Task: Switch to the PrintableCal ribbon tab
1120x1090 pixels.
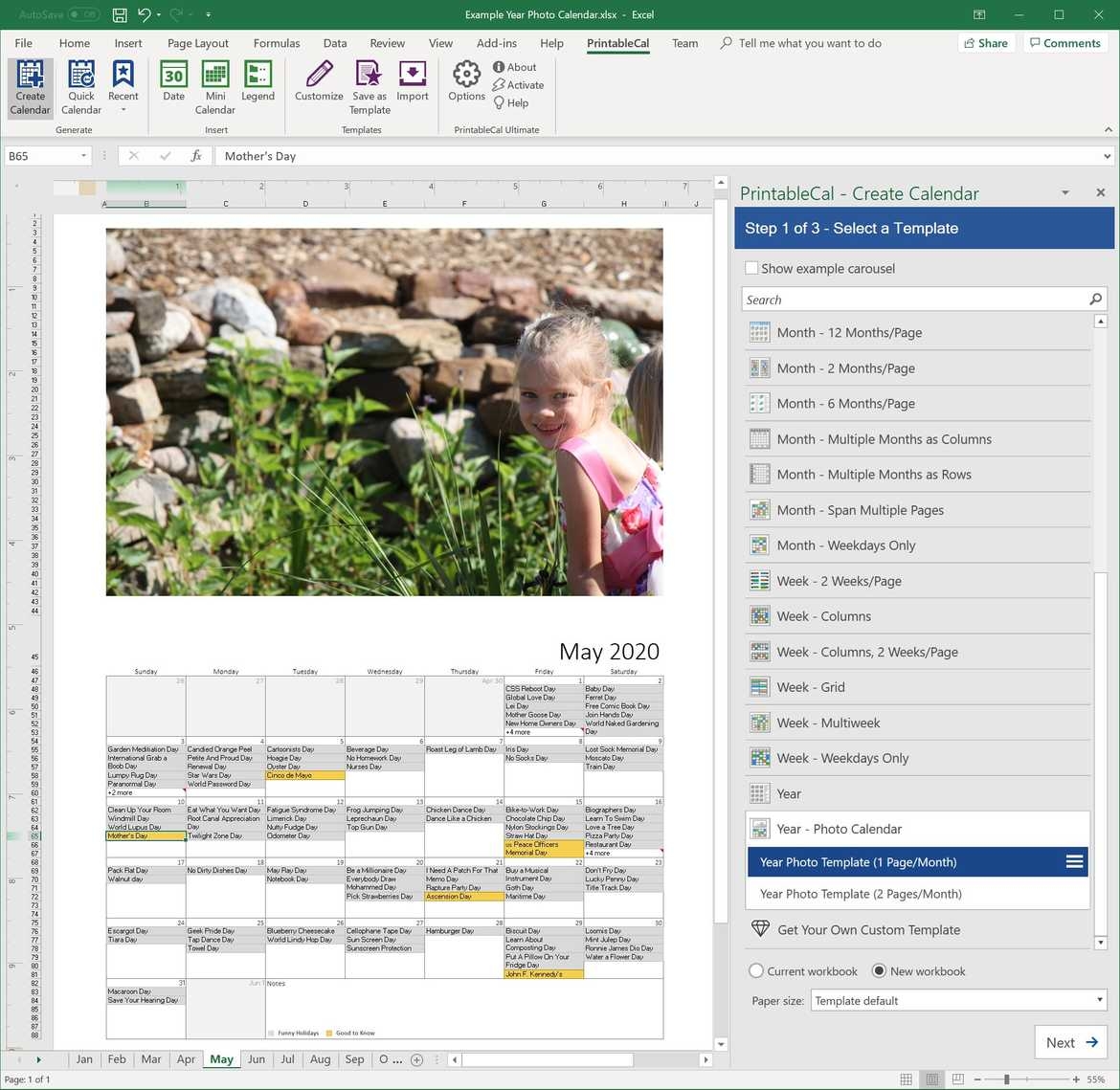Action: (x=617, y=43)
